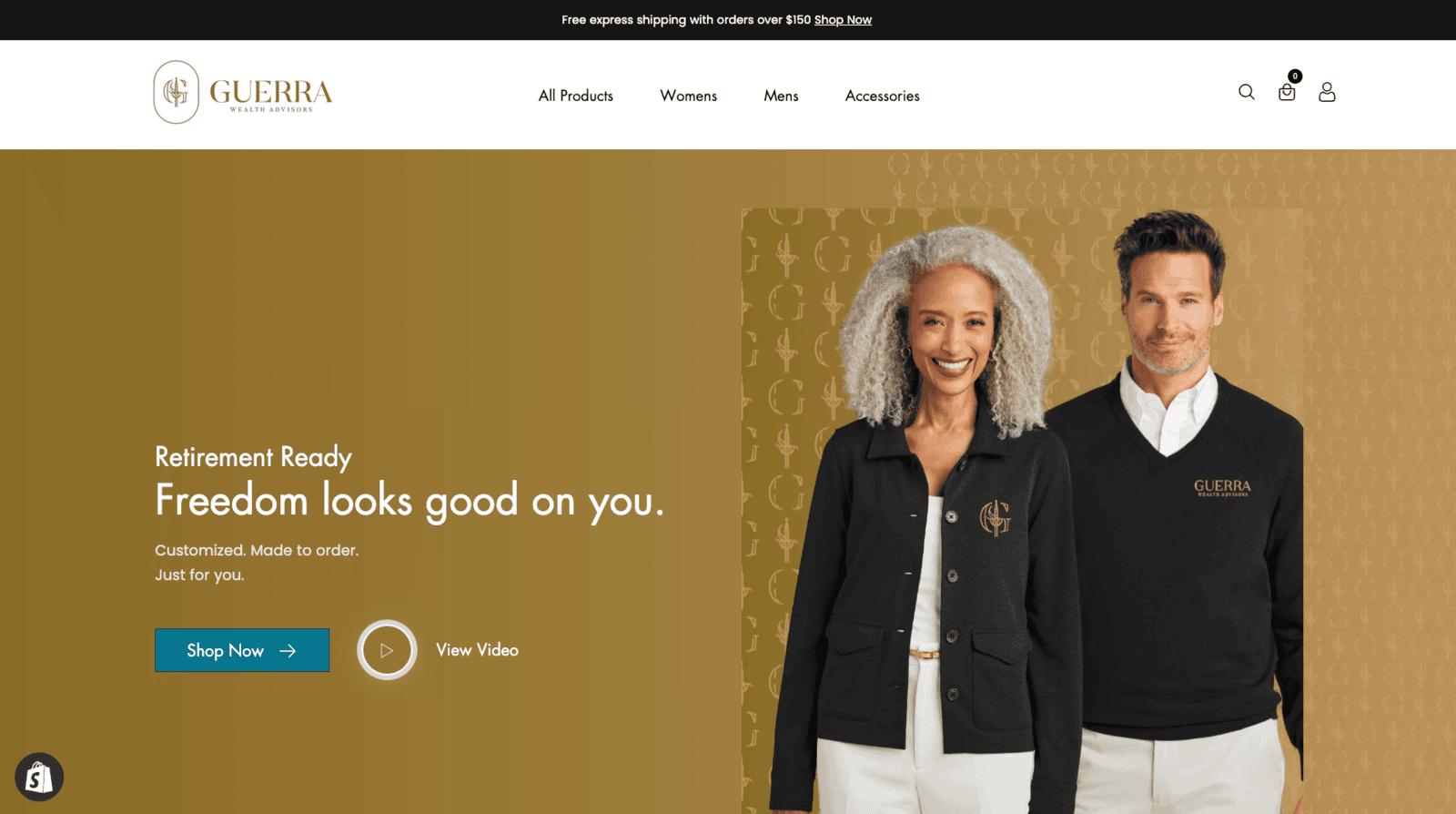Click the free express shipping announcement text
Image resolution: width=1456 pixels, height=814 pixels.
(x=686, y=20)
